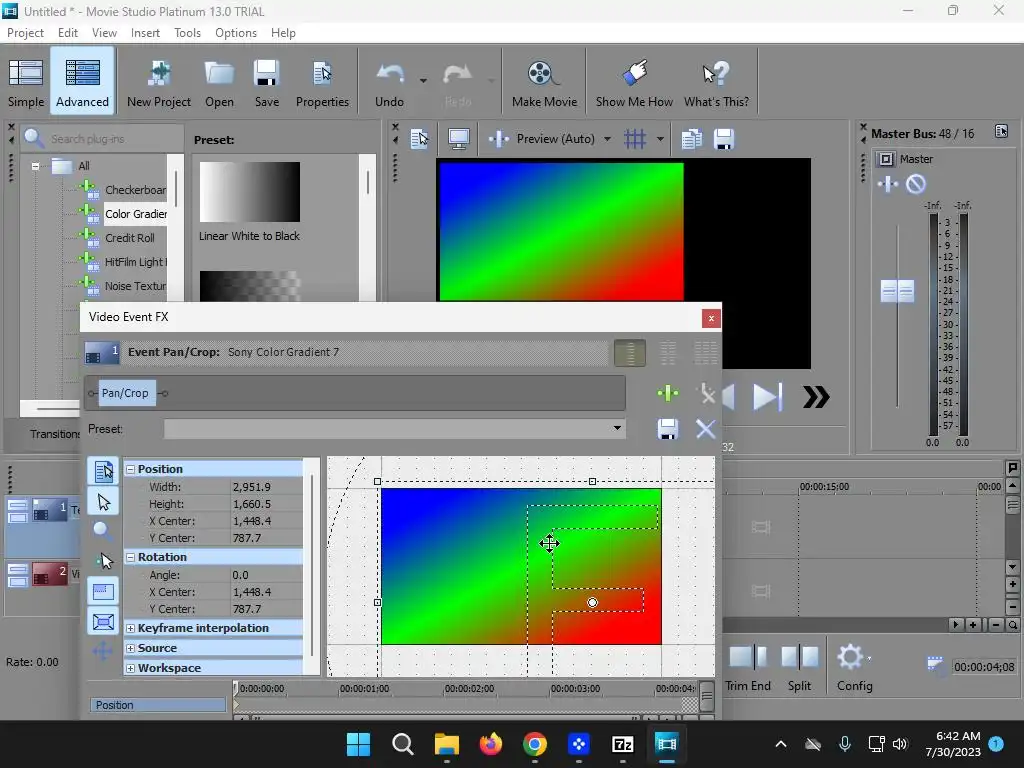Open Google Chrome from the taskbar
Screen dimensions: 1024x768
click(x=535, y=744)
